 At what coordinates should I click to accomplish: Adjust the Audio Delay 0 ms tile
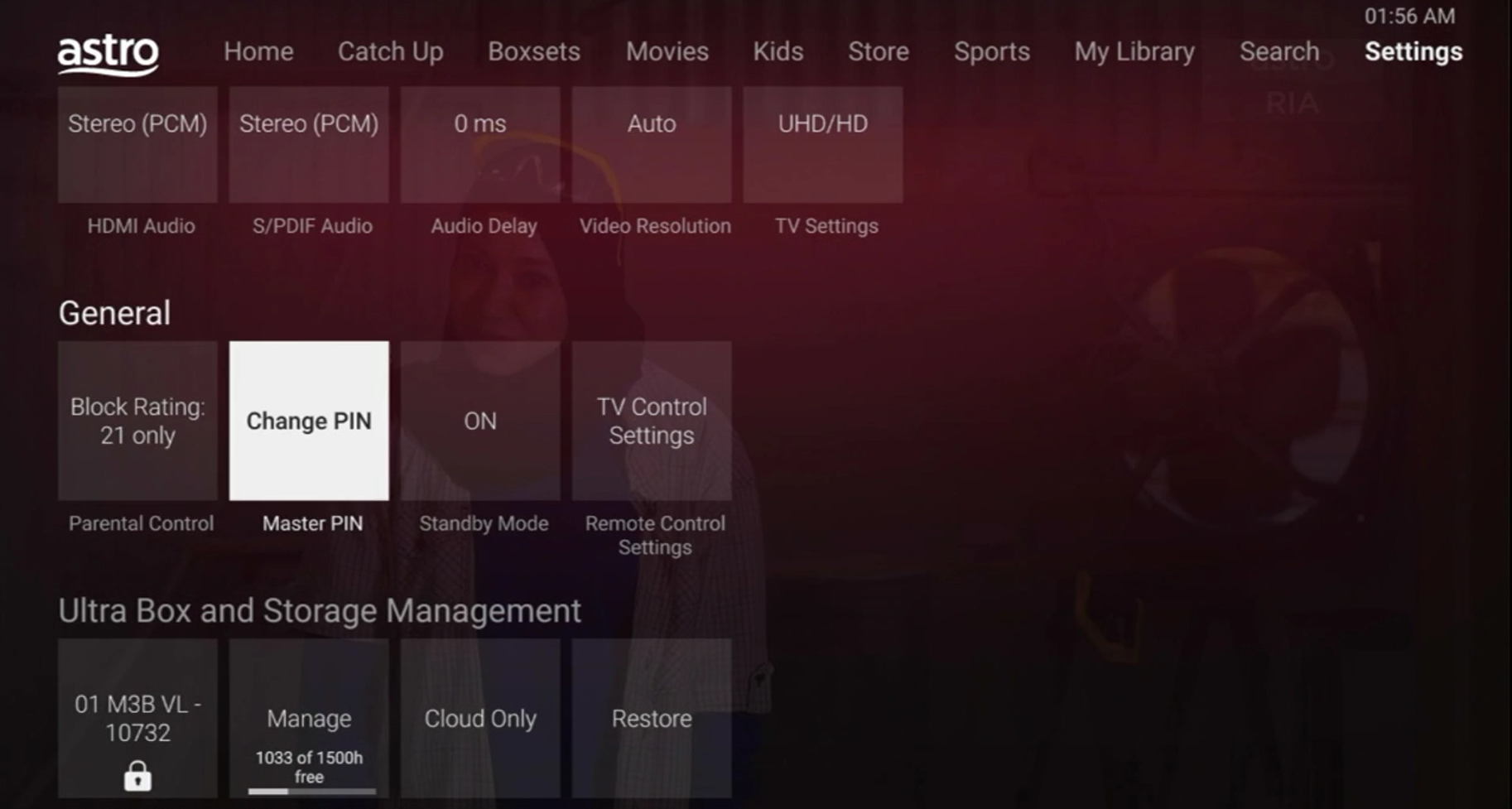coord(480,145)
